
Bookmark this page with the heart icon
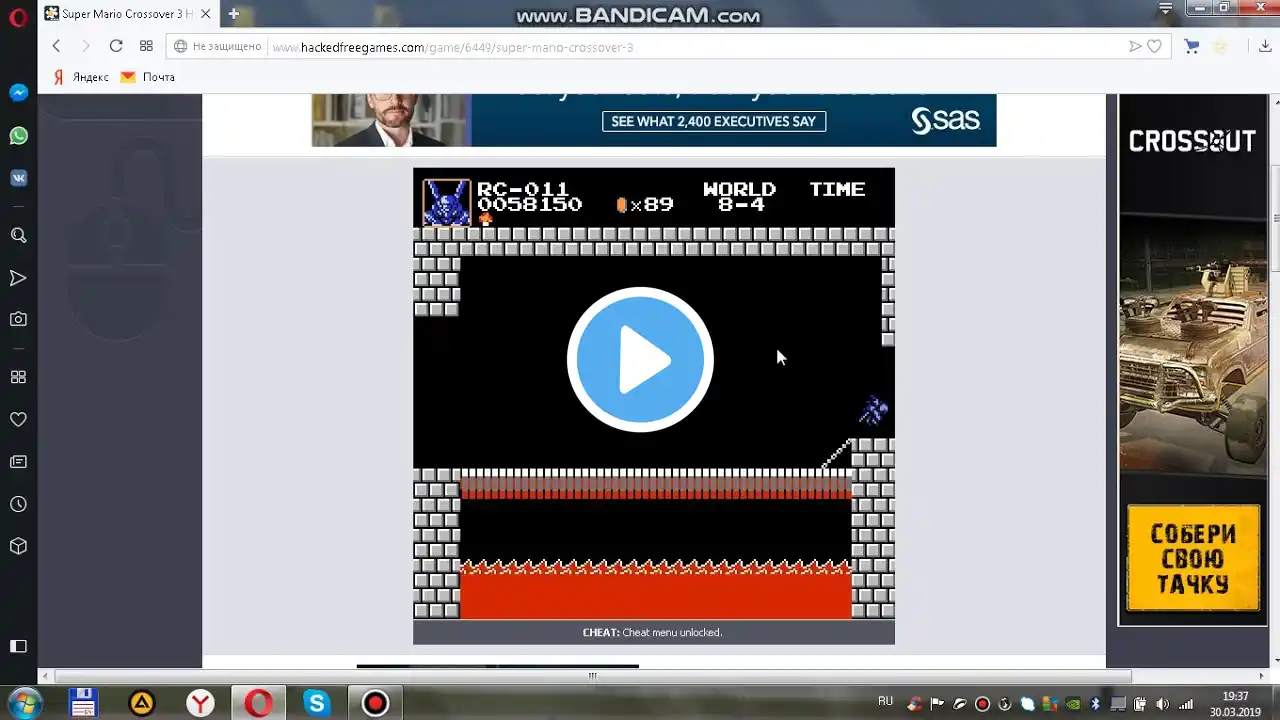click(x=1154, y=46)
